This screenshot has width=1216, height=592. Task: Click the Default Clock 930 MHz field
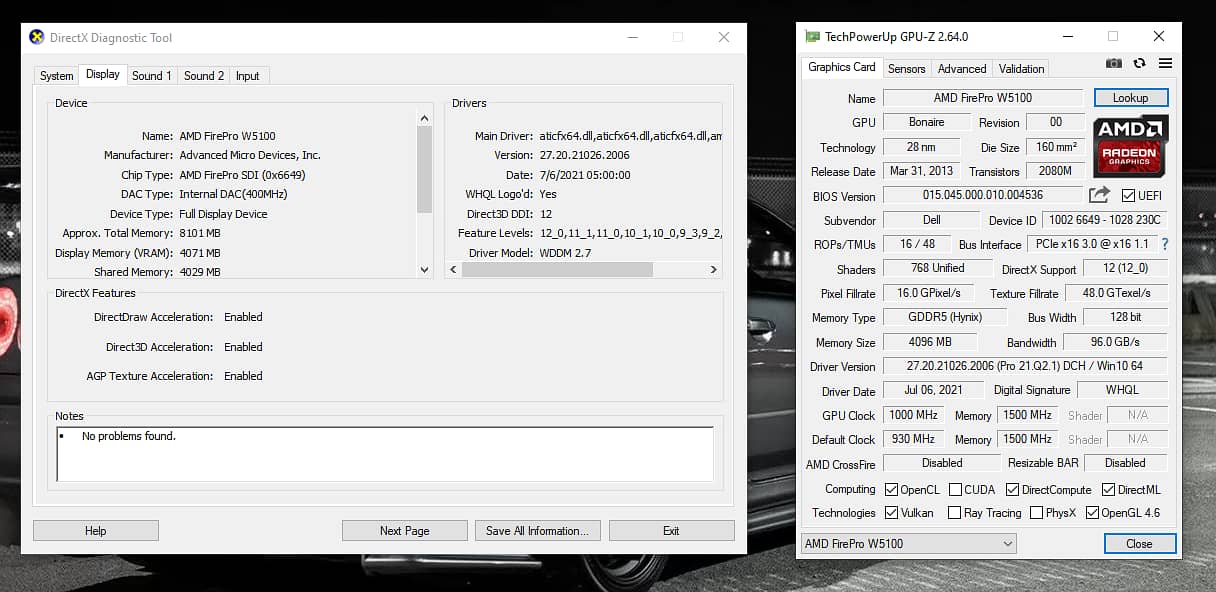click(912, 439)
